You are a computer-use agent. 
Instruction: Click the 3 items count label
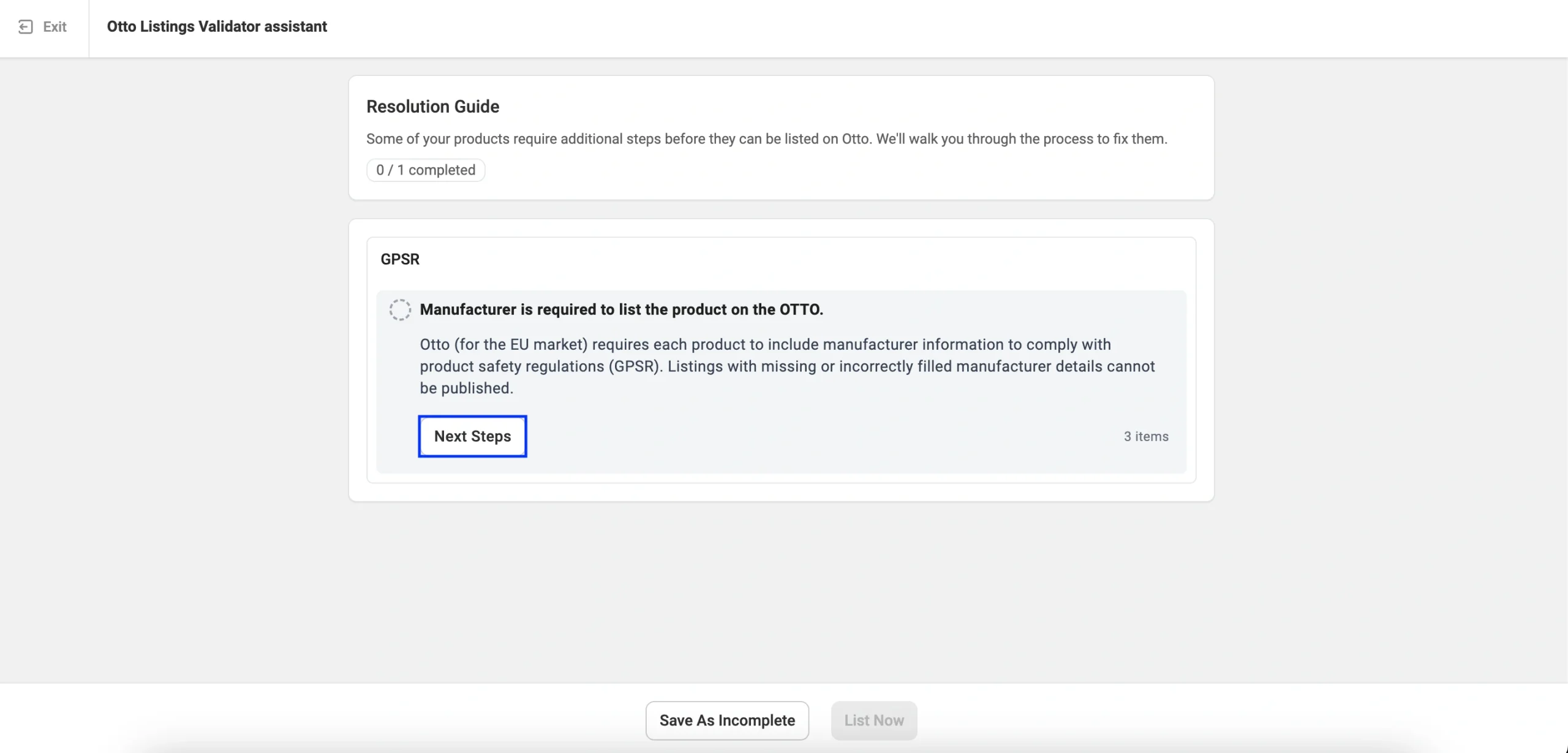1145,437
